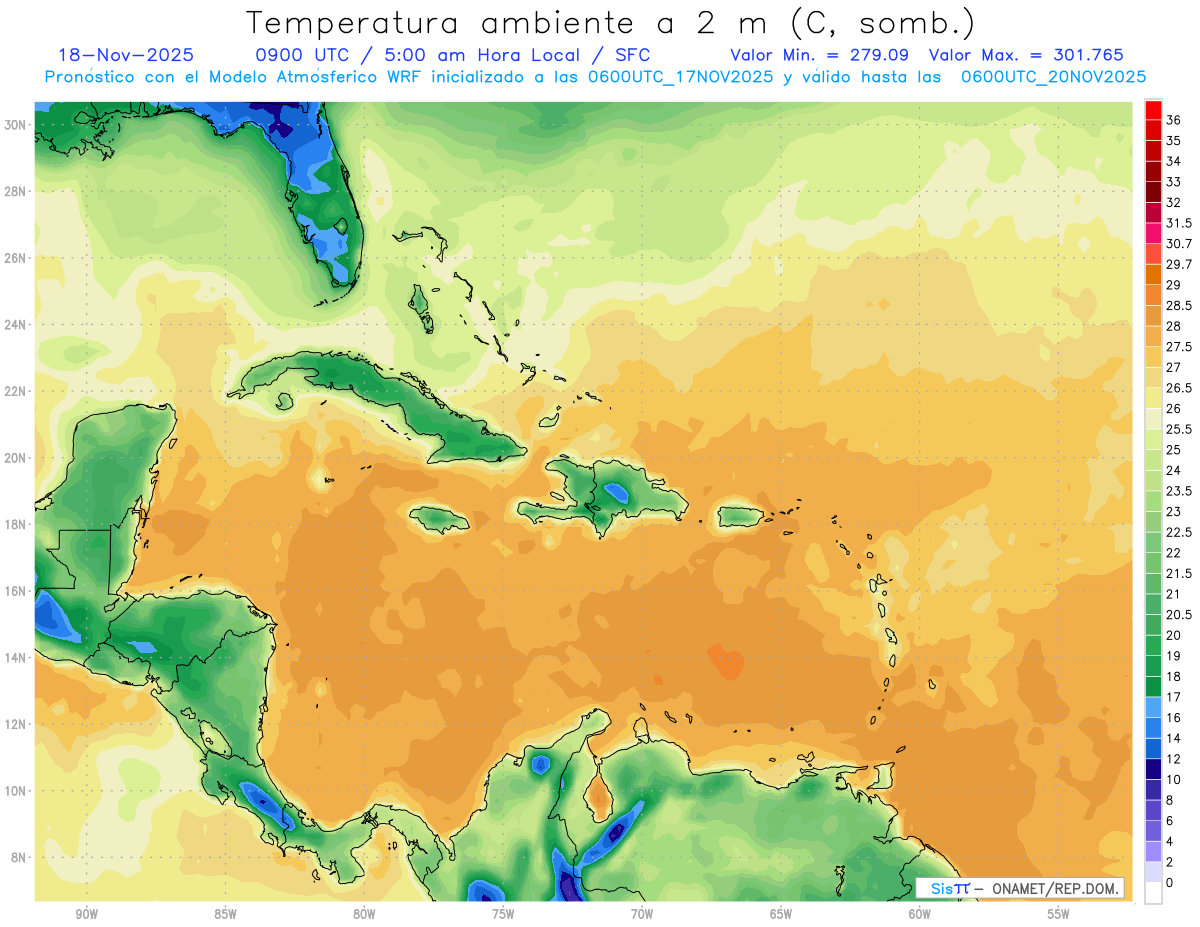Click legend value "34"
This screenshot has height=927, width=1200.
1173,161
